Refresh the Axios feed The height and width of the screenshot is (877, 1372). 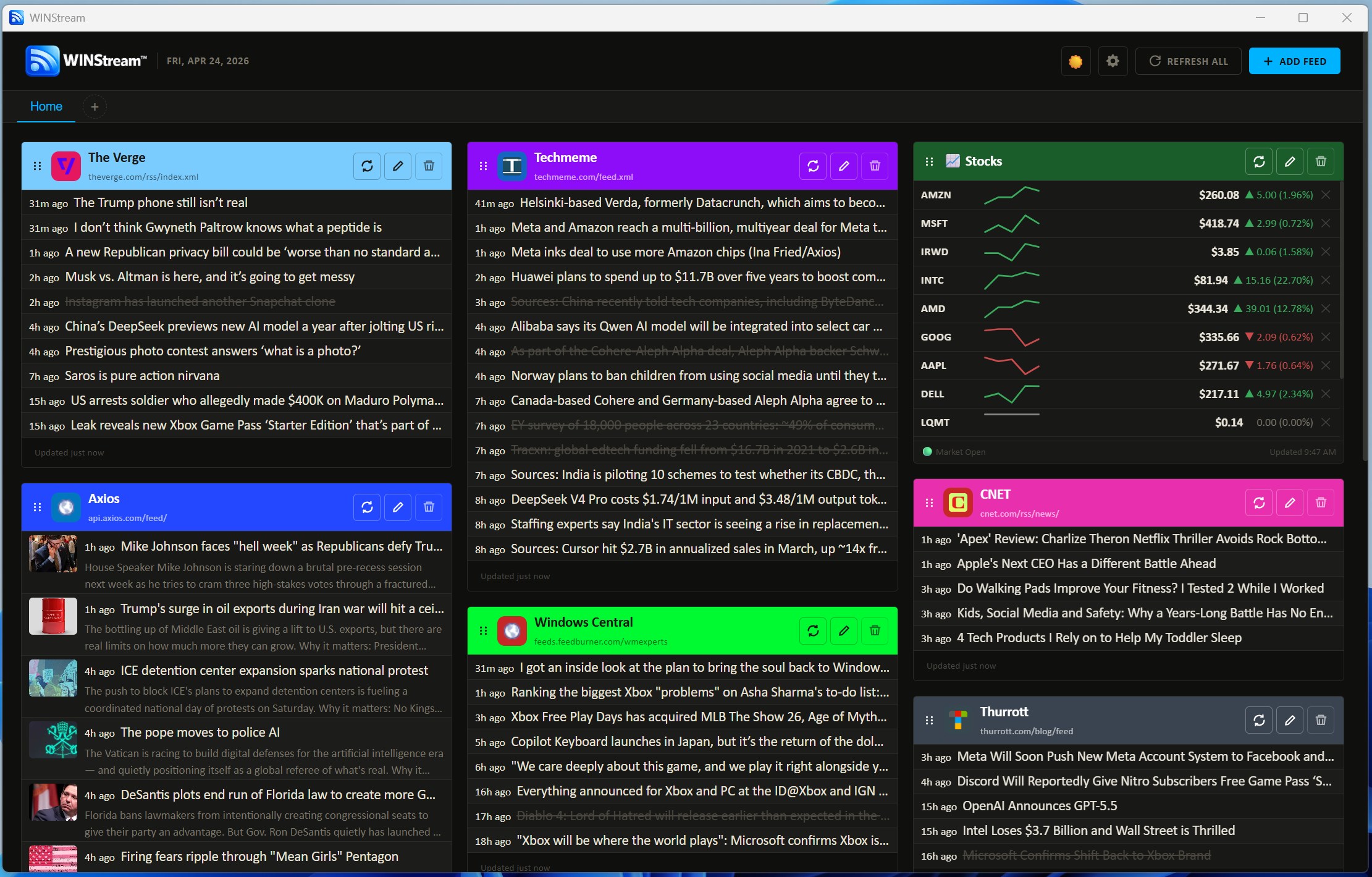tap(367, 507)
